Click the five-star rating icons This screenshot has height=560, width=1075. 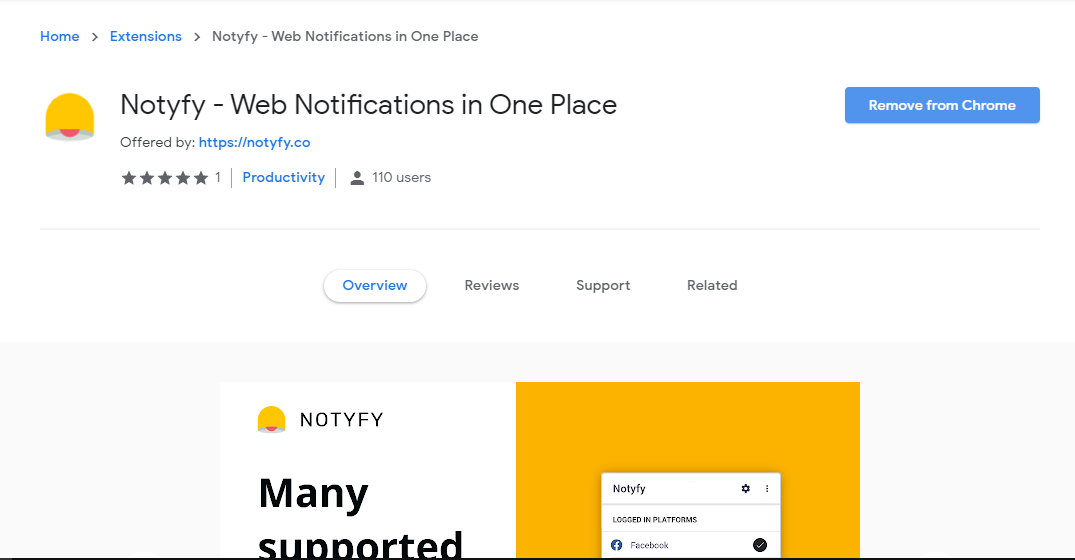[x=164, y=178]
